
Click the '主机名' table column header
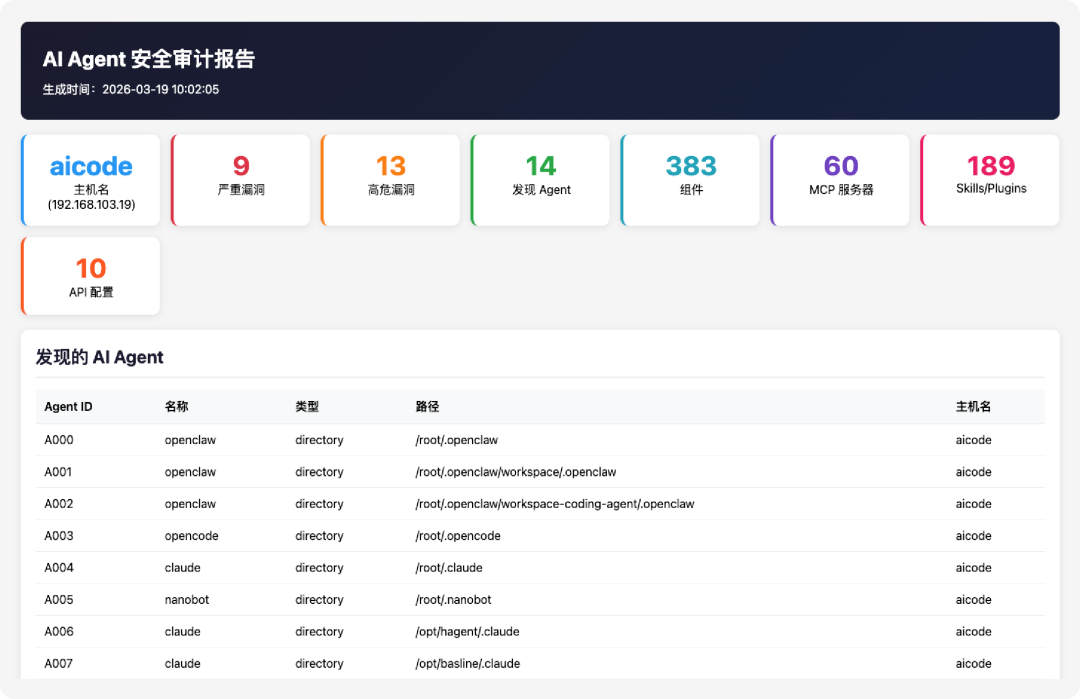(x=973, y=407)
